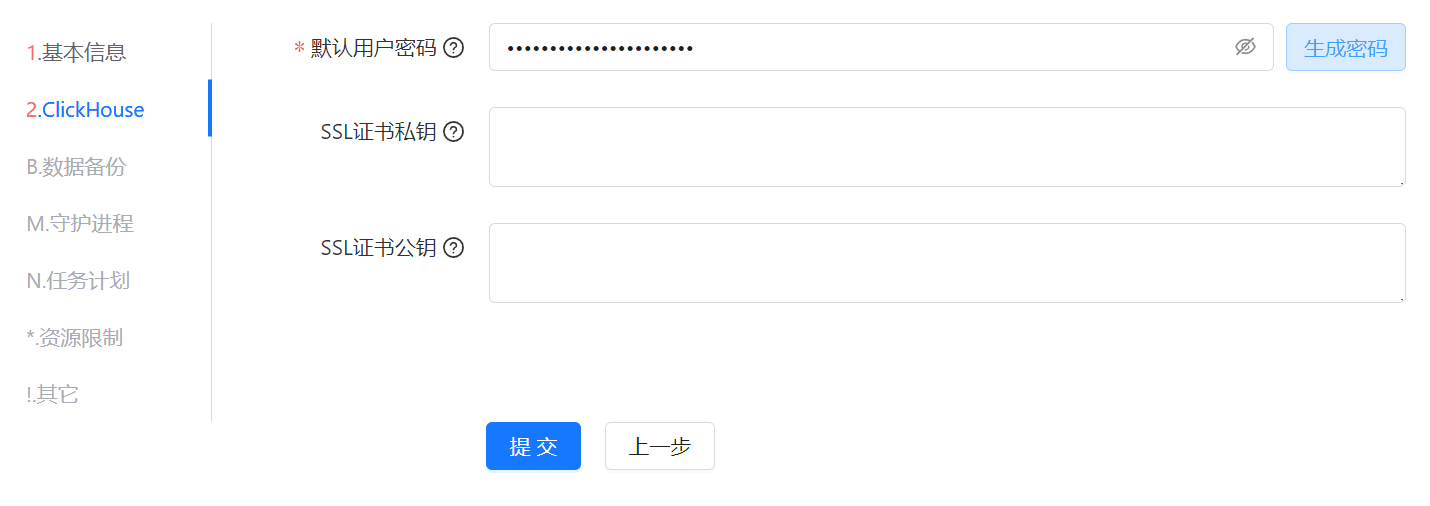
Task: Switch to the 1.基本信息 step
Action: [x=77, y=52]
